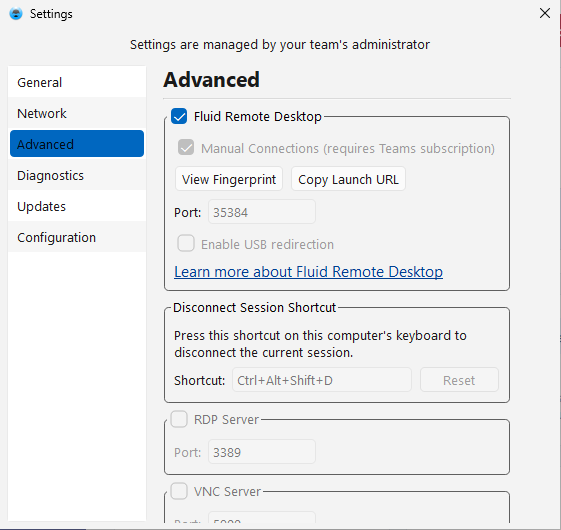Select the Advanced tab

(x=77, y=144)
